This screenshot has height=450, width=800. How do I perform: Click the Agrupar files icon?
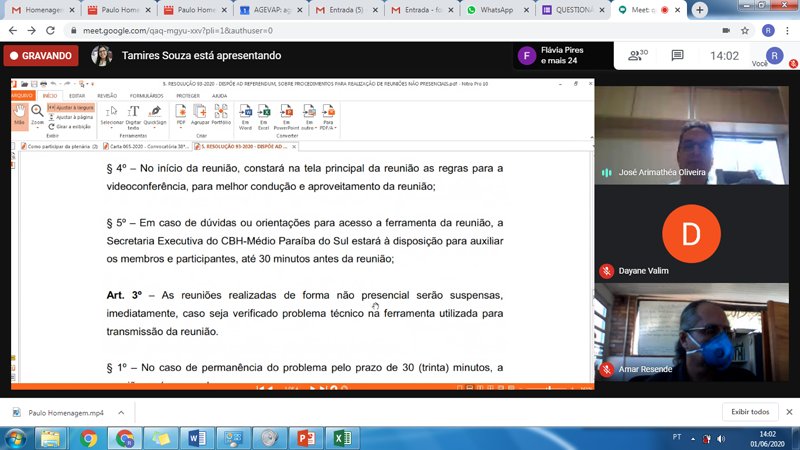click(200, 114)
